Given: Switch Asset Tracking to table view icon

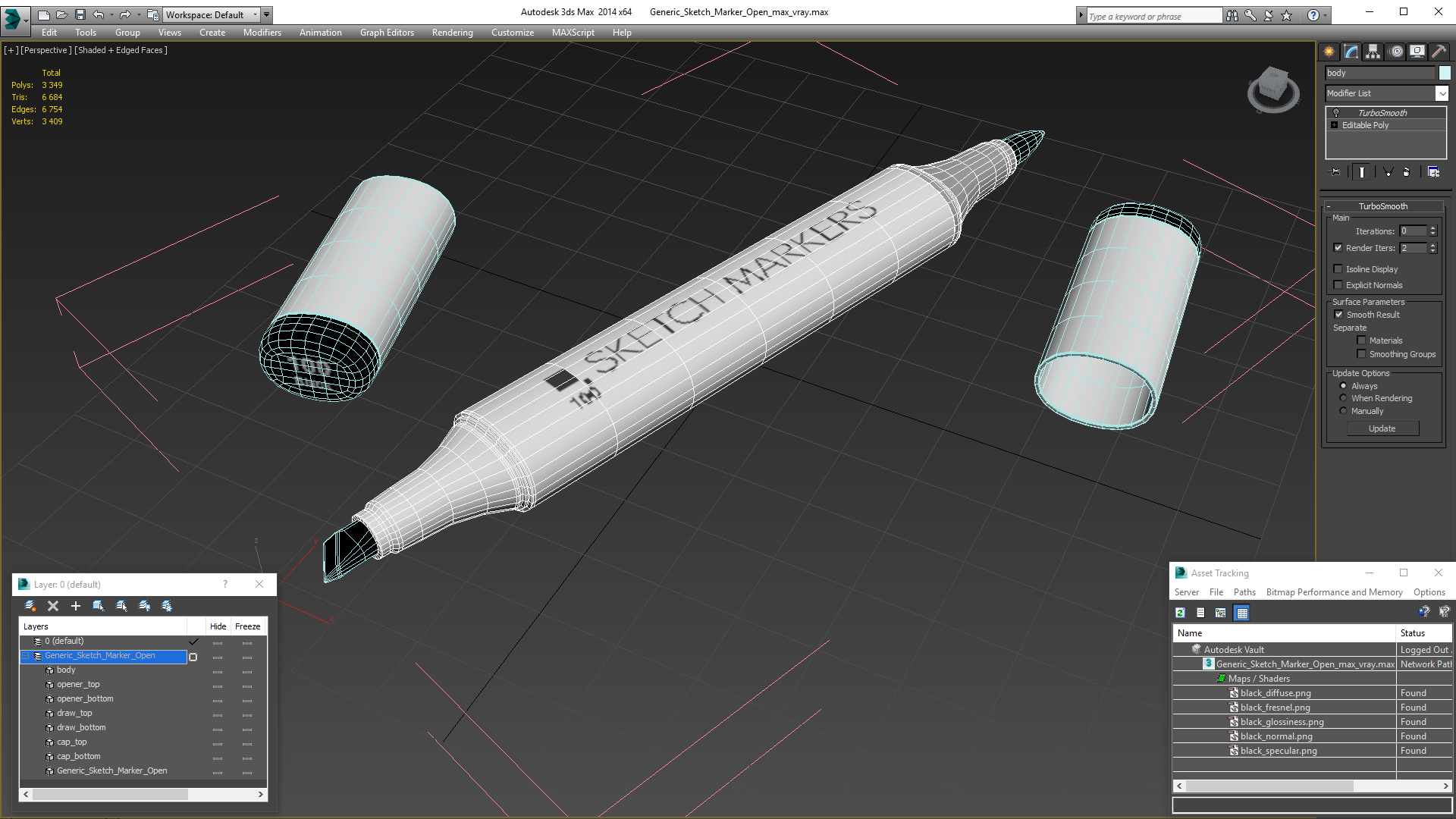Looking at the screenshot, I should [1242, 613].
